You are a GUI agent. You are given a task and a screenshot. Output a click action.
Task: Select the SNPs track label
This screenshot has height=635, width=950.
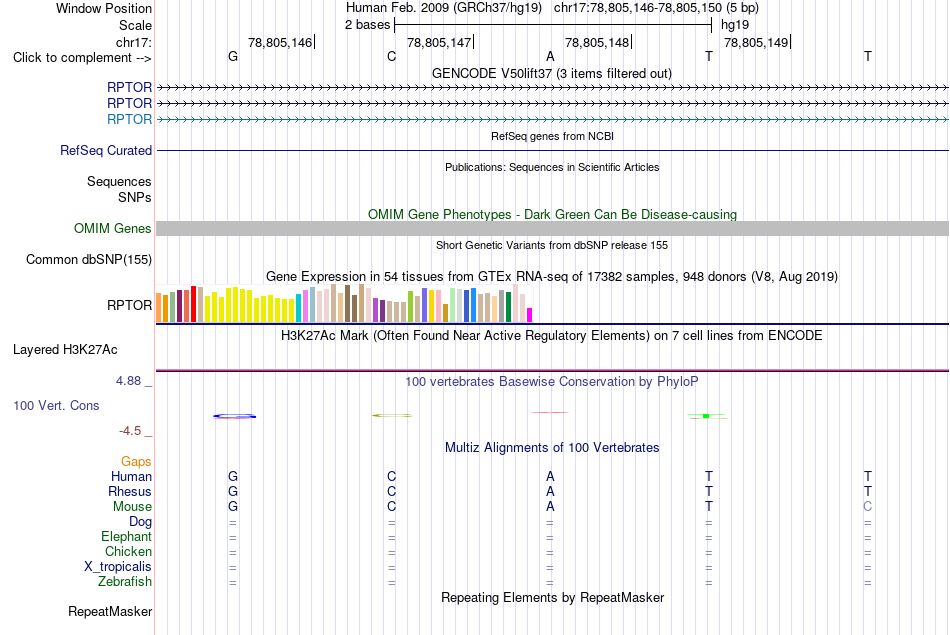tap(135, 197)
